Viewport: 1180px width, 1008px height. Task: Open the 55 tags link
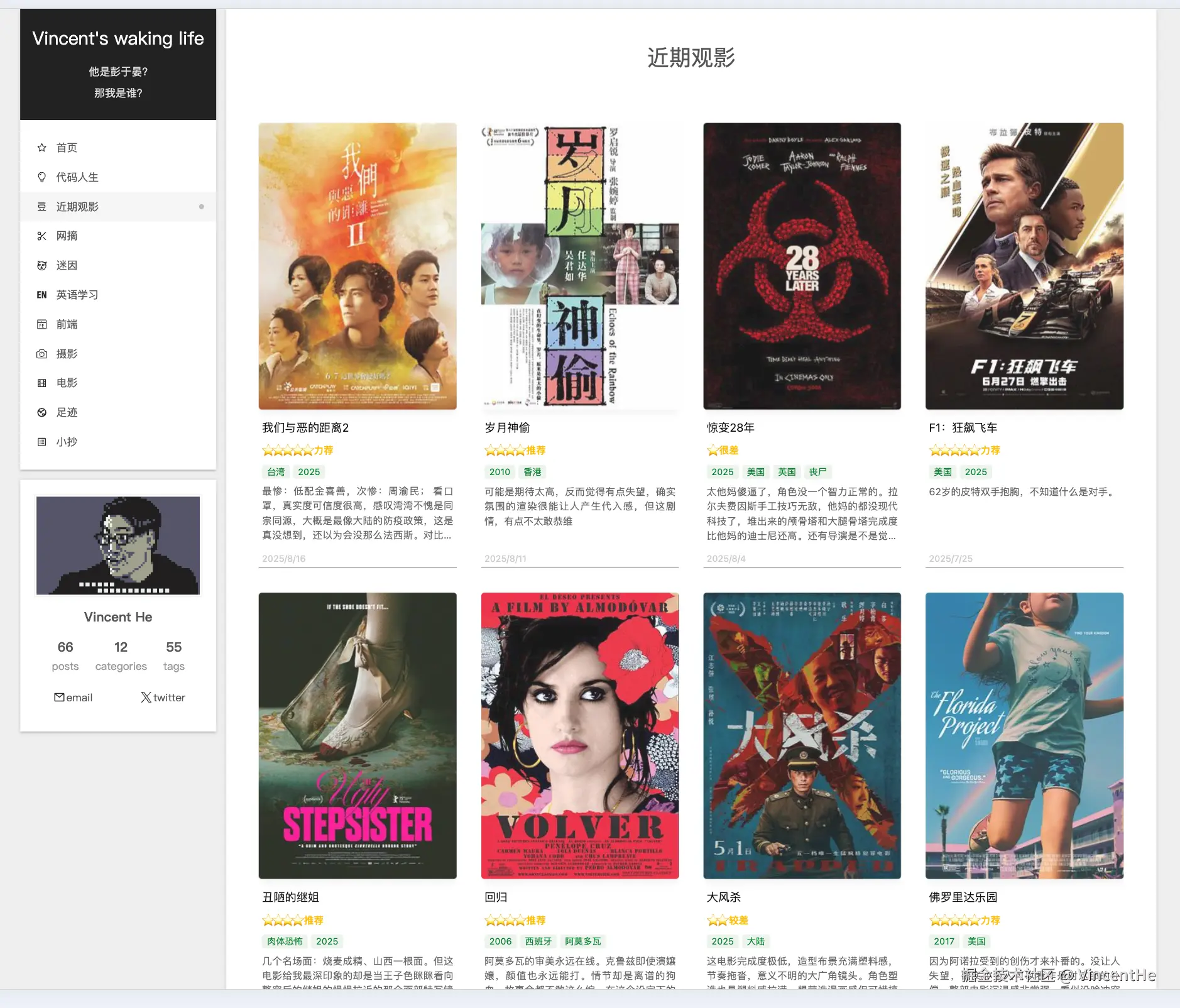coord(174,655)
